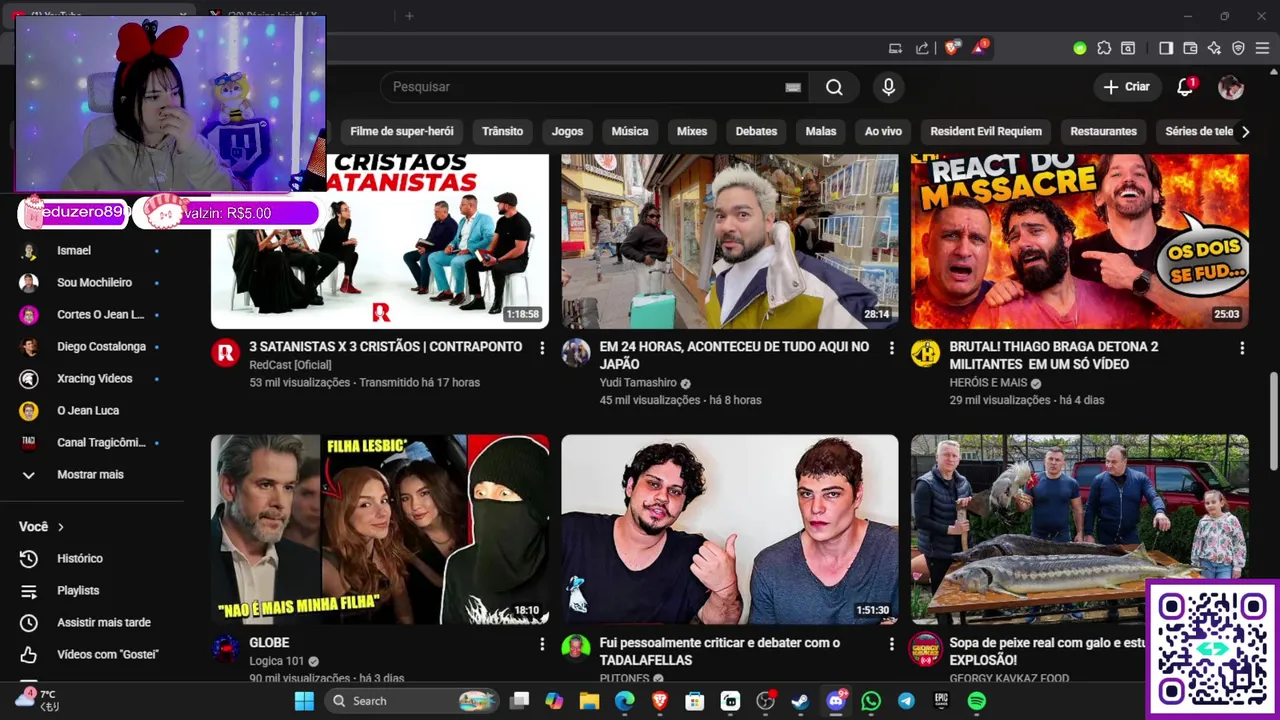The width and height of the screenshot is (1280, 720).
Task: Open the Leo AI sparkle icon
Action: (1214, 48)
